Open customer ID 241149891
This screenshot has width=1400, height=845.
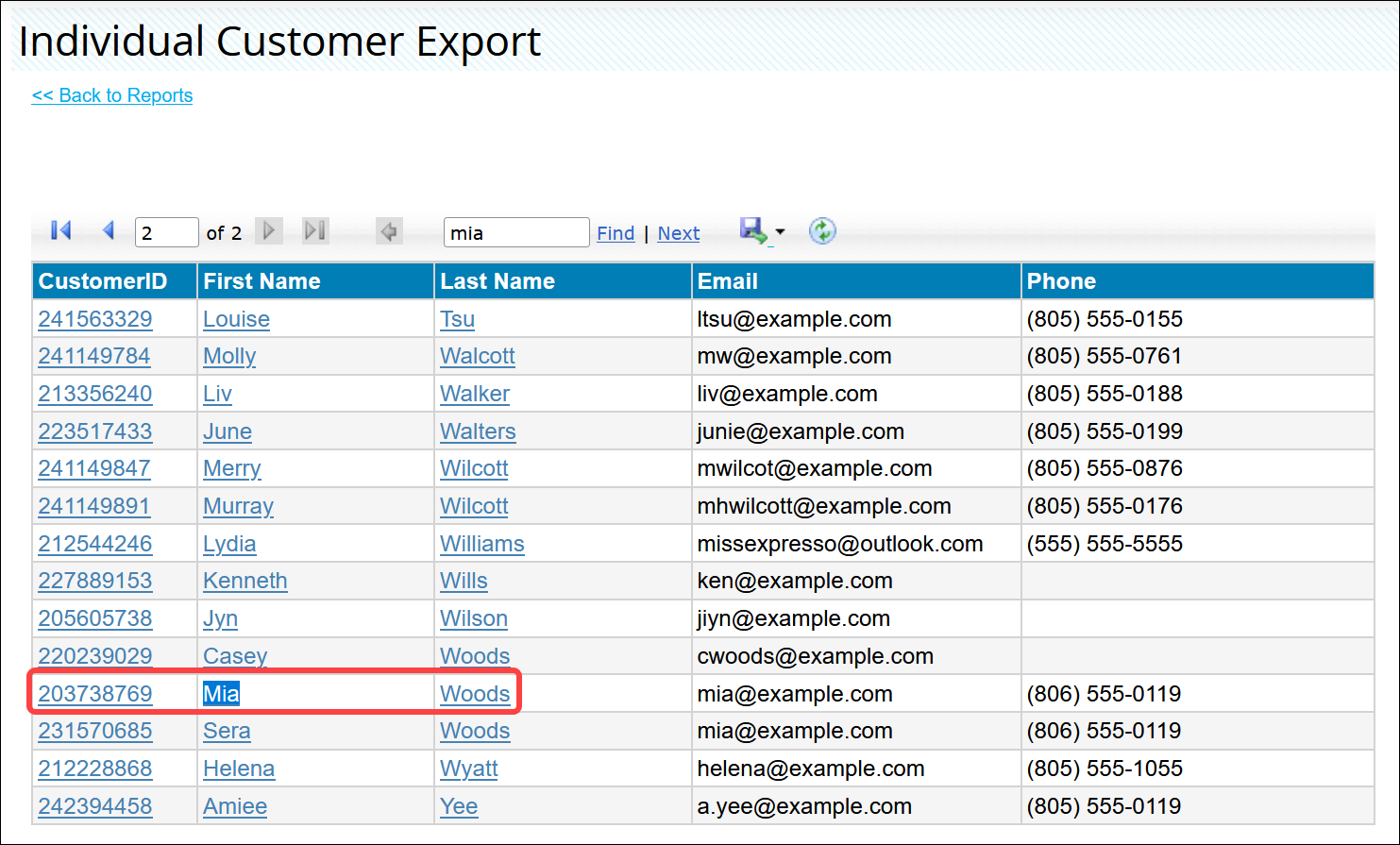point(94,506)
